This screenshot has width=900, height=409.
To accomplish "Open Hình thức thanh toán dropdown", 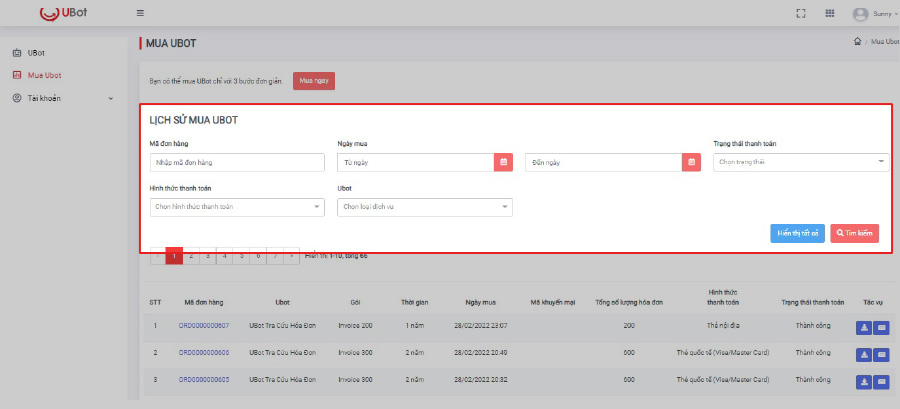I will pyautogui.click(x=237, y=207).
